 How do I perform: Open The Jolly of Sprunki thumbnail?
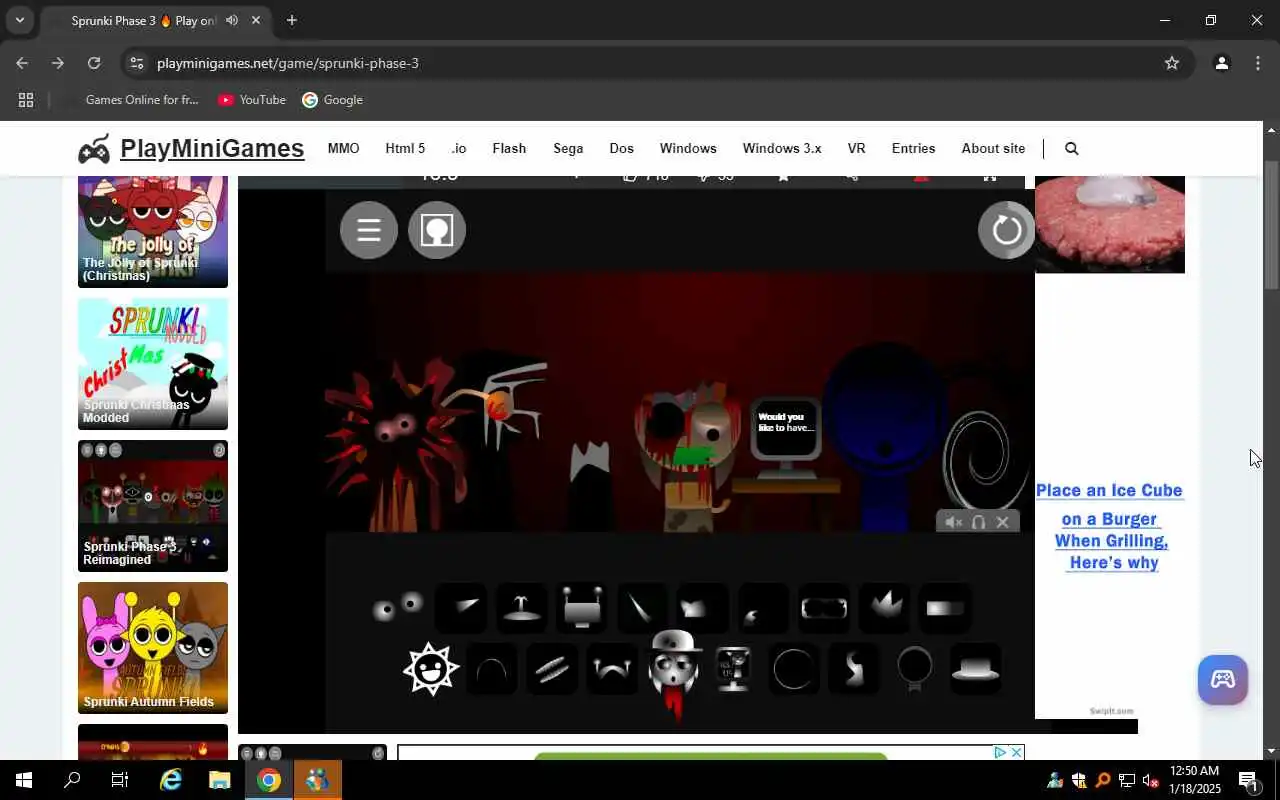tap(153, 231)
